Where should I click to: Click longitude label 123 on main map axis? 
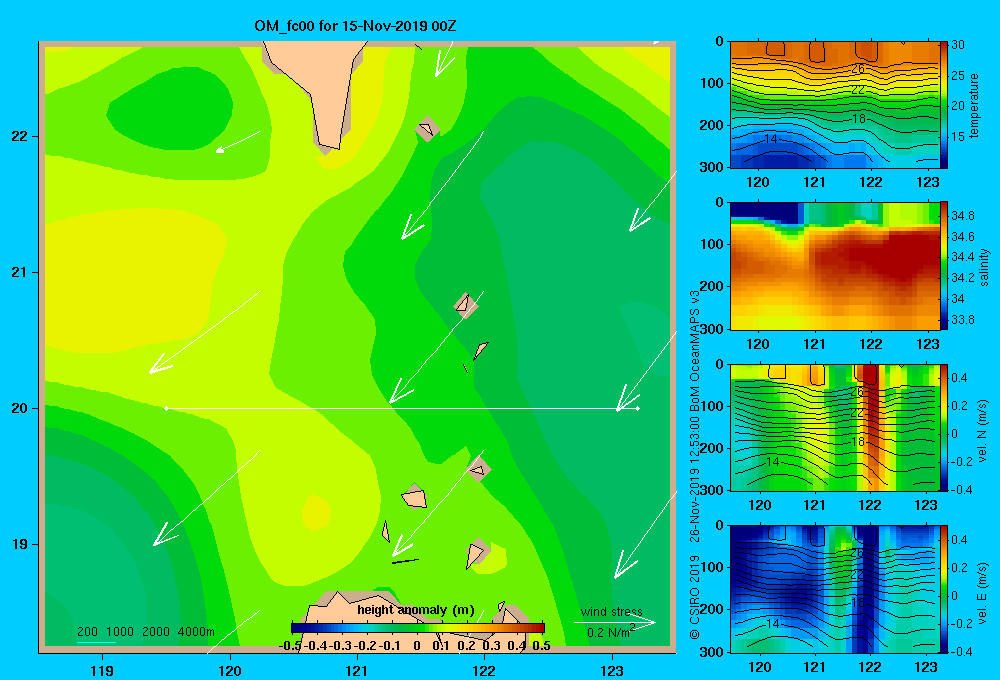[x=612, y=670]
